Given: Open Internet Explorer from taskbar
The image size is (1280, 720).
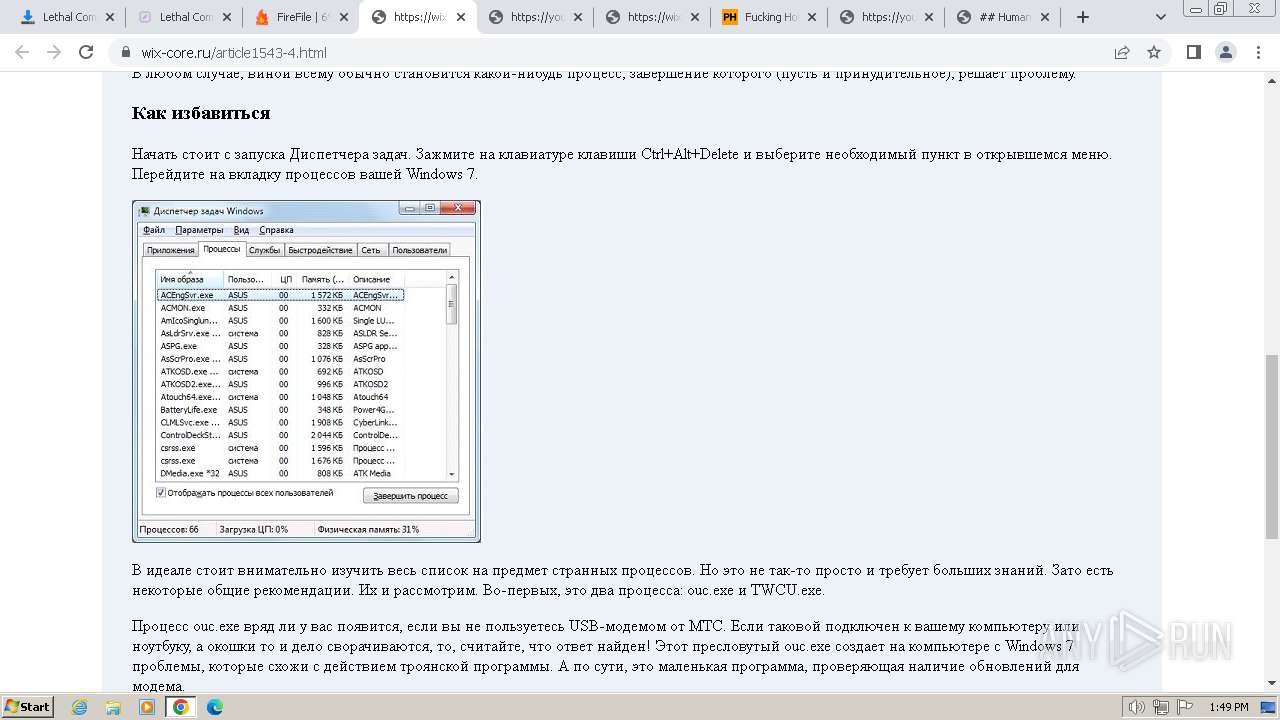Looking at the screenshot, I should (80, 707).
